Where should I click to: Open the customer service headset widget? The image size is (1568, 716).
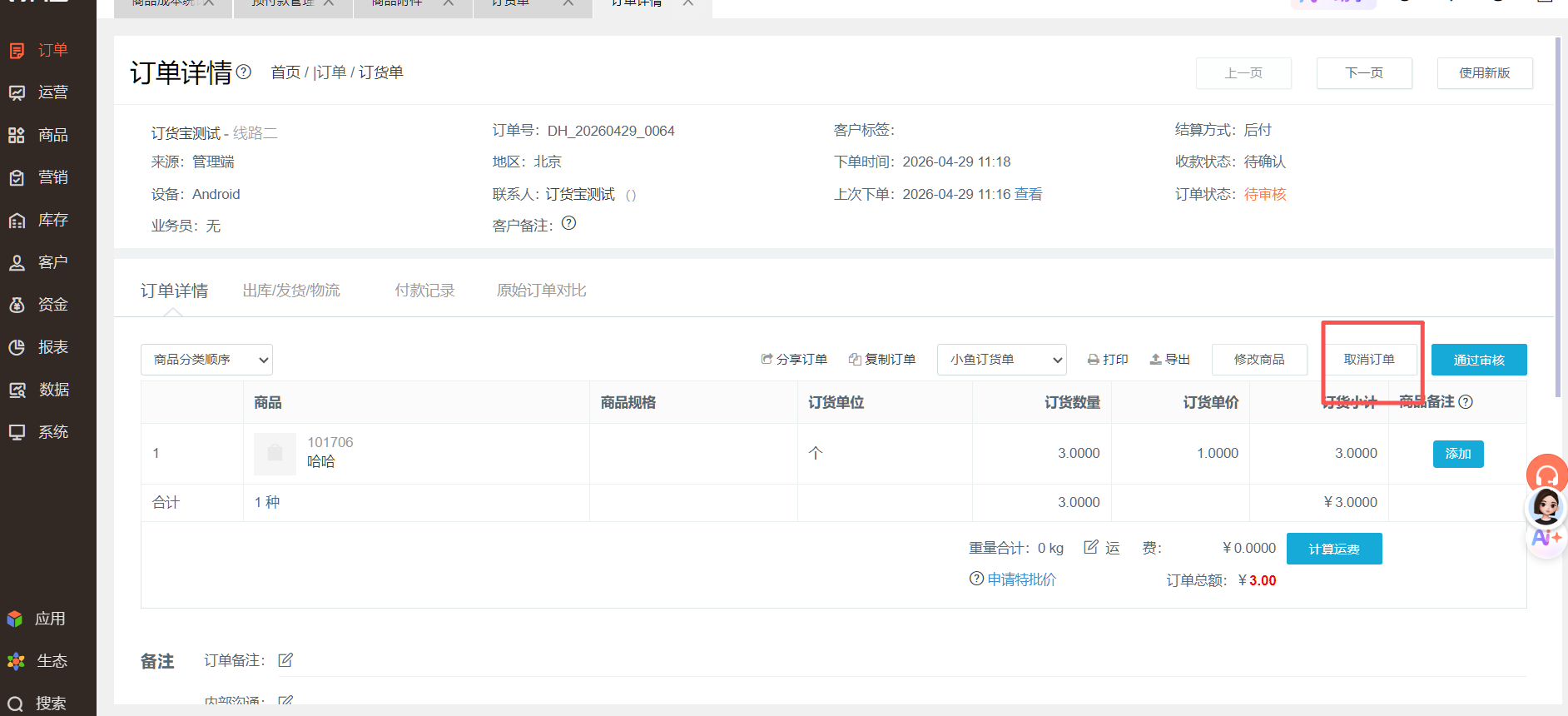click(x=1547, y=475)
